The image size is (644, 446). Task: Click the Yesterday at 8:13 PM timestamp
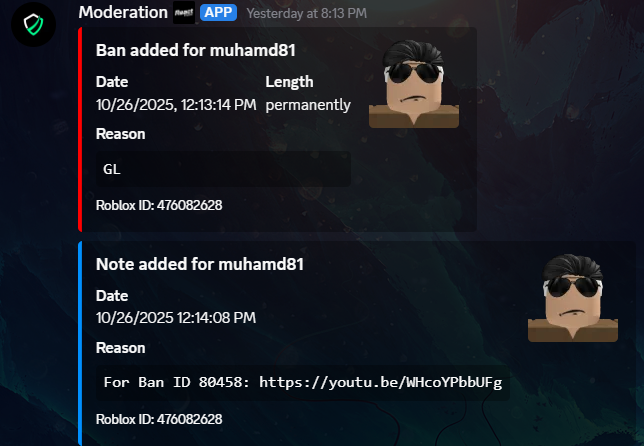pos(307,13)
